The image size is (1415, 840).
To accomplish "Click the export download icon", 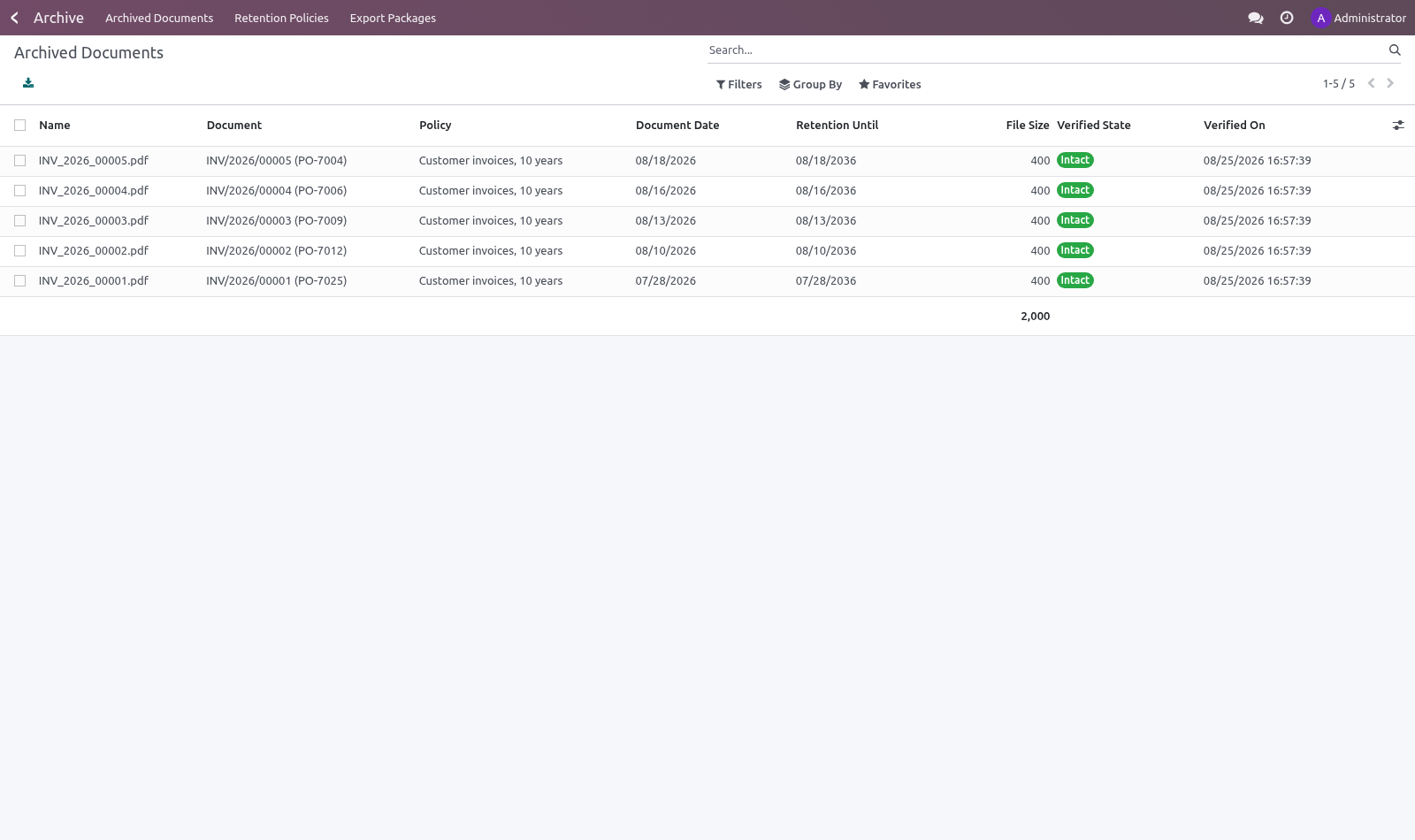I will 28,83.
